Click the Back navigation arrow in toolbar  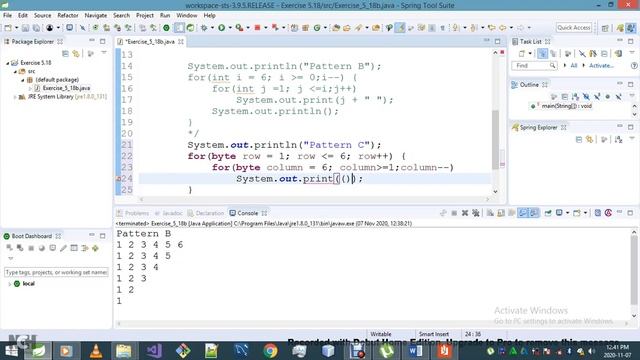click(x=502, y=28)
